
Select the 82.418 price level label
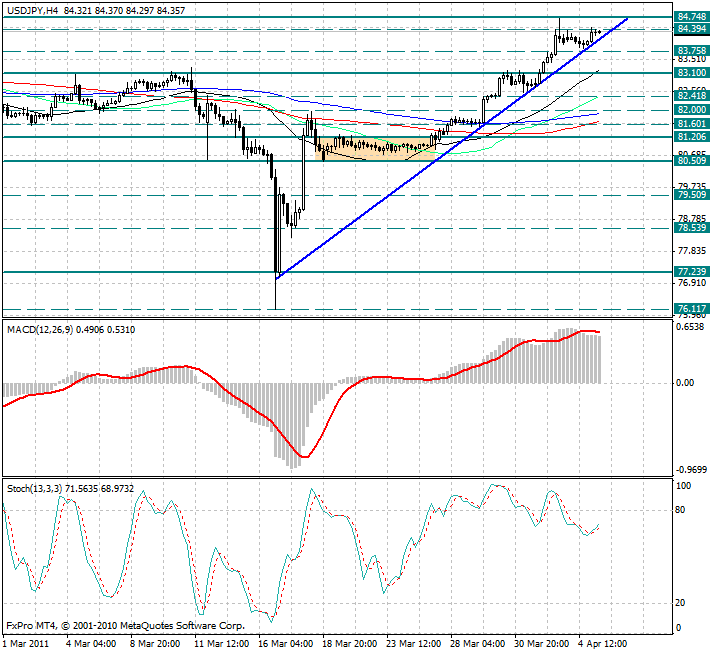[x=691, y=96]
